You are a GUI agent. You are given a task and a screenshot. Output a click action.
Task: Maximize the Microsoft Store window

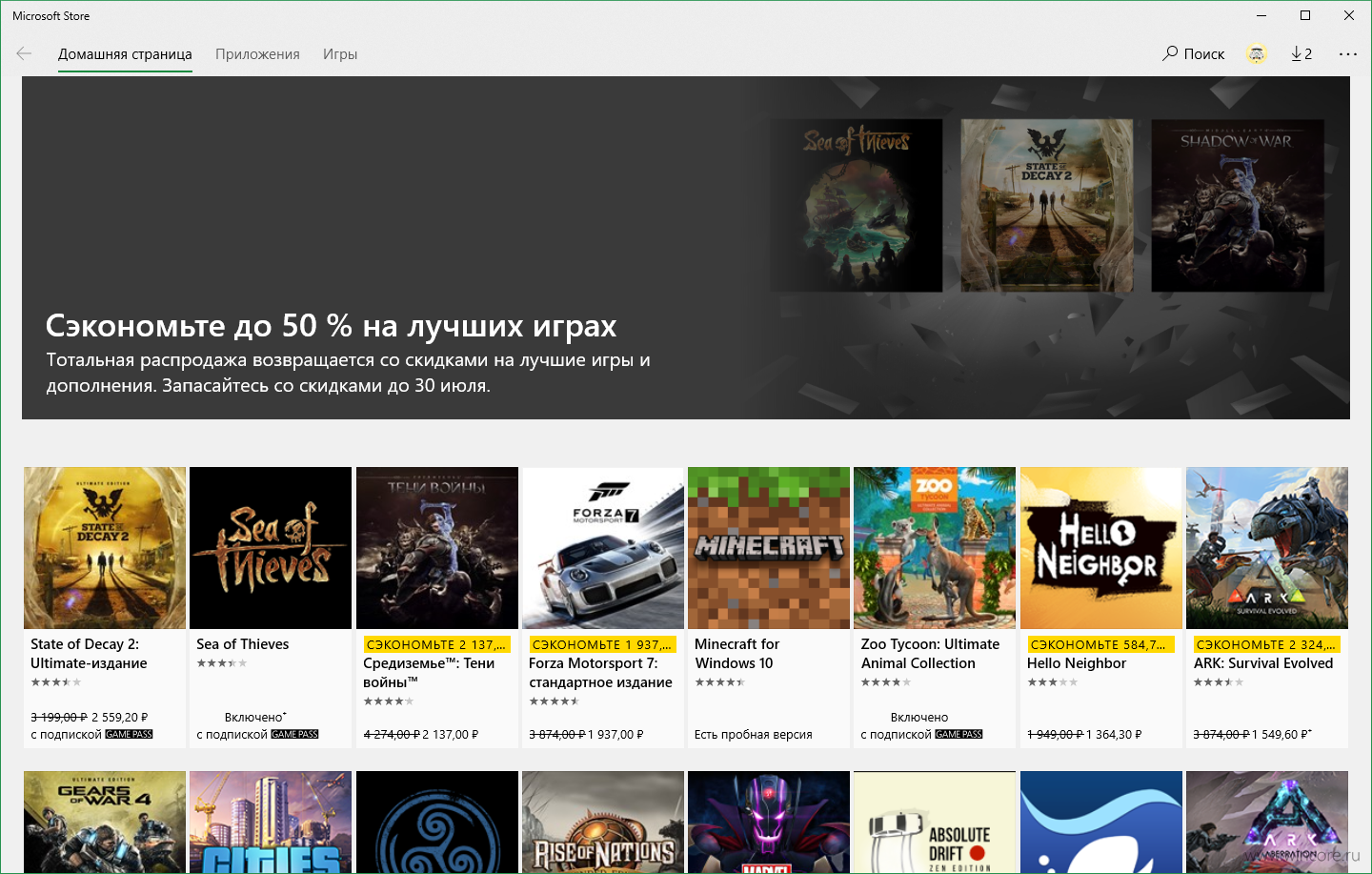(1305, 15)
